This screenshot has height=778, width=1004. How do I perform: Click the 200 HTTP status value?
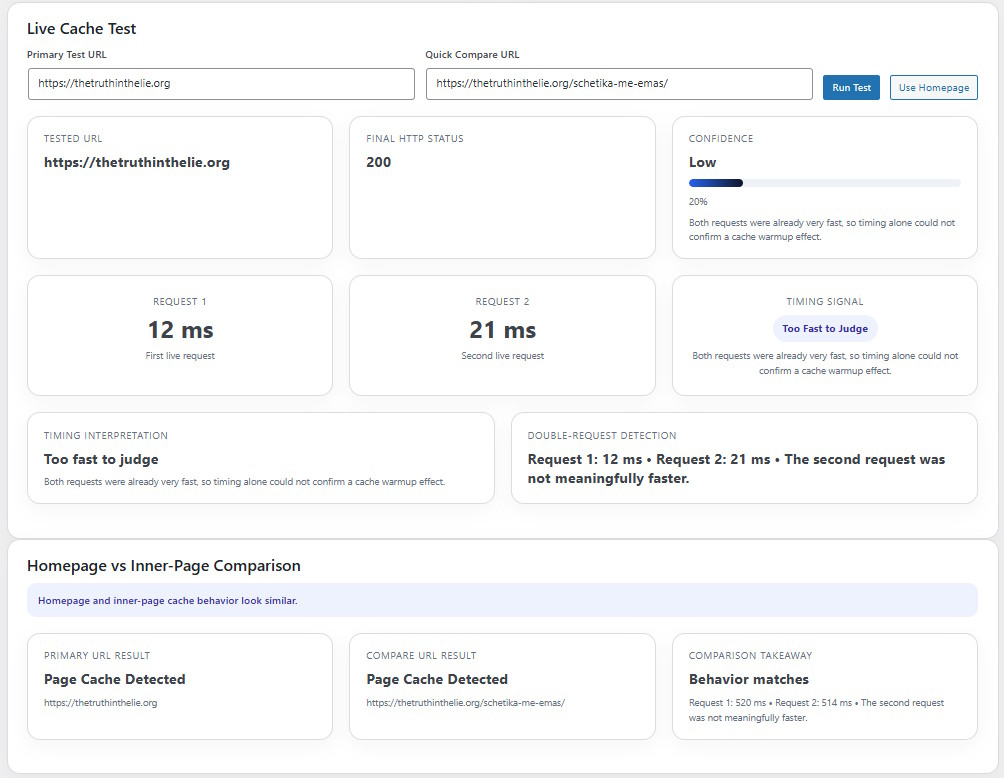point(378,163)
